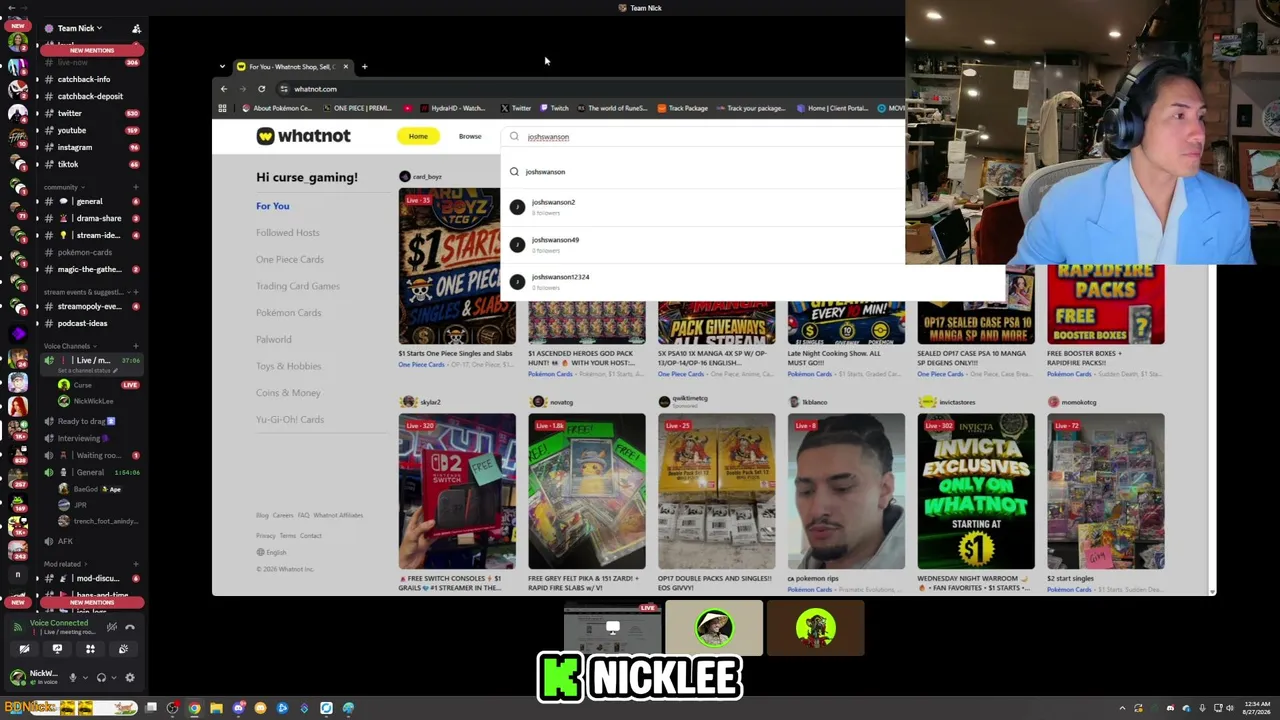Open Followed Hosts in Whatnot sidebar
Screen dimensions: 1280x720
[x=288, y=233]
